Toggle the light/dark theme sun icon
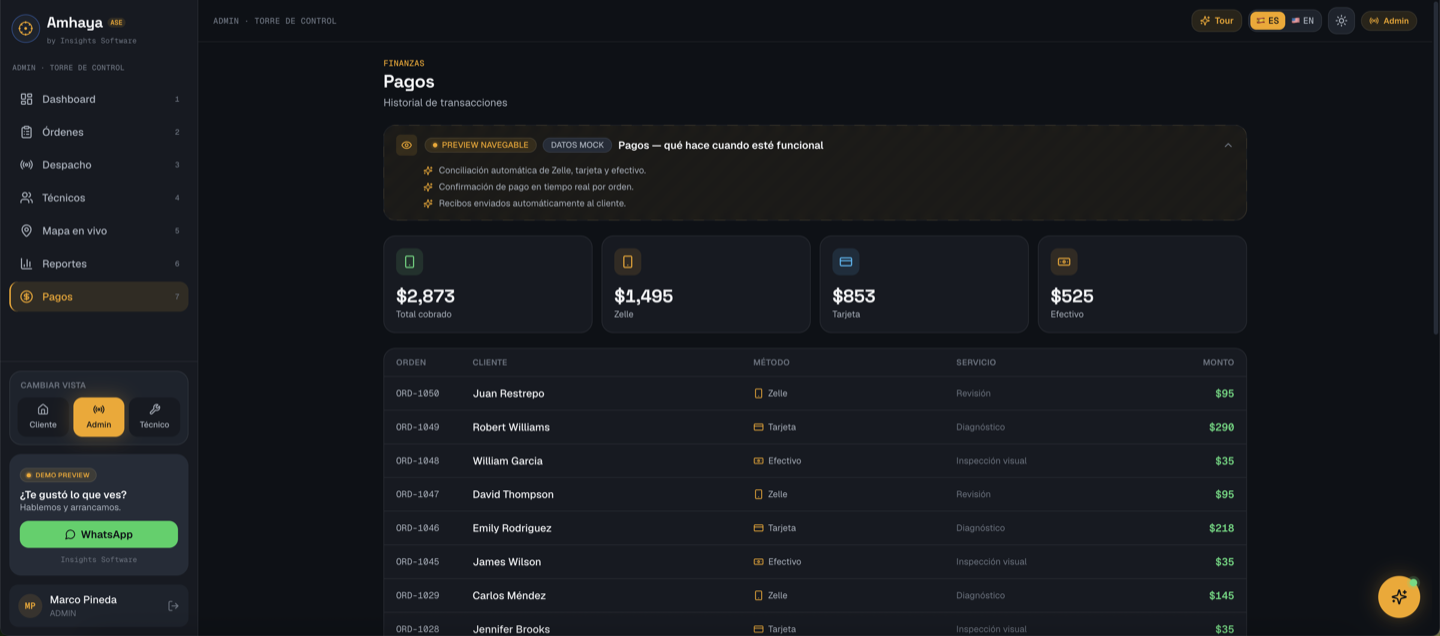 click(1341, 21)
